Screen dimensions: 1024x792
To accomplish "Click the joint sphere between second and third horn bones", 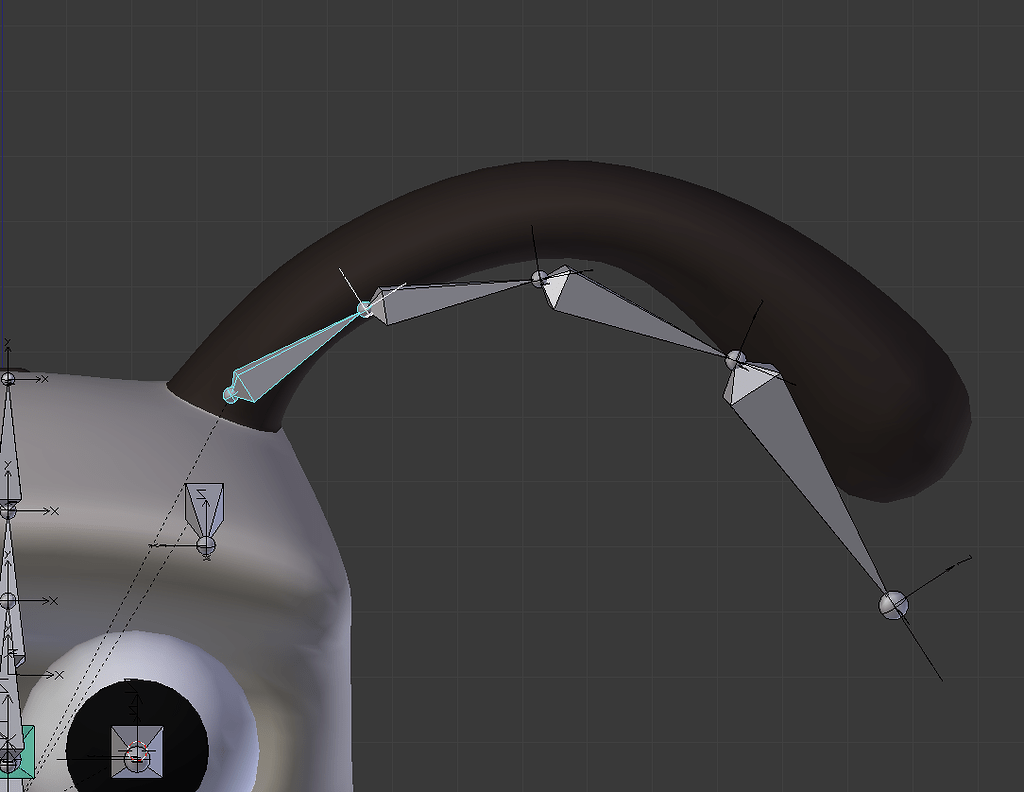I will pyautogui.click(x=539, y=279).
